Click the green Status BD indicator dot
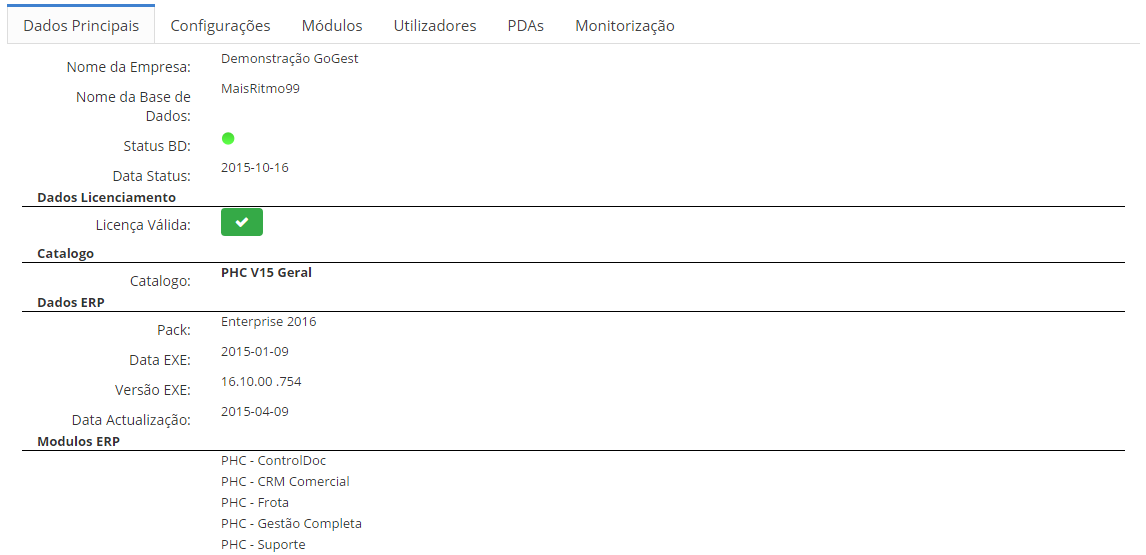Image resolution: width=1146 pixels, height=555 pixels. pyautogui.click(x=228, y=138)
